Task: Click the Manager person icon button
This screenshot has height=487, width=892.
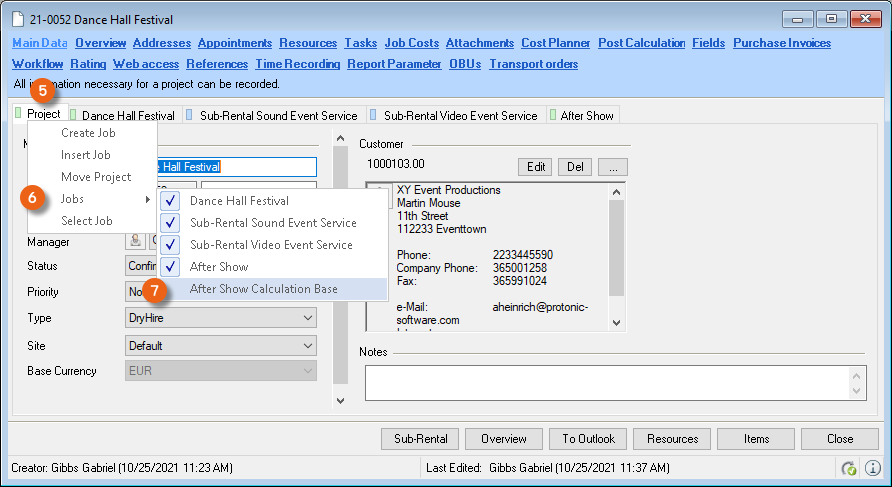Action: click(134, 241)
